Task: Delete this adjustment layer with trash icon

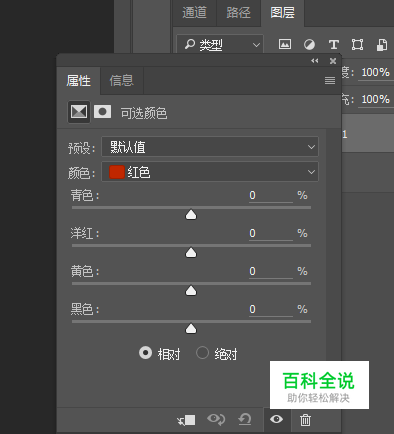Action: (305, 420)
